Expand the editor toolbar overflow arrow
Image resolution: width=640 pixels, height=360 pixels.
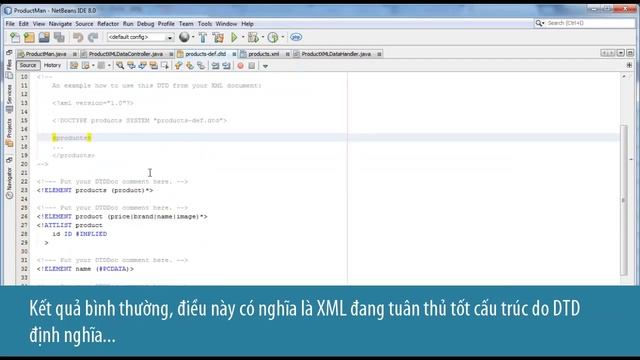(265, 66)
